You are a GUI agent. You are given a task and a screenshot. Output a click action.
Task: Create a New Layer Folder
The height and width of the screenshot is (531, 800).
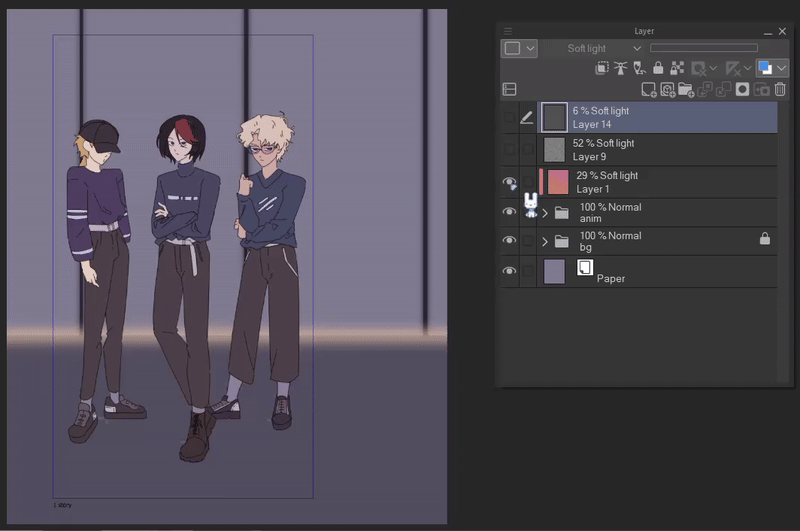click(686, 90)
